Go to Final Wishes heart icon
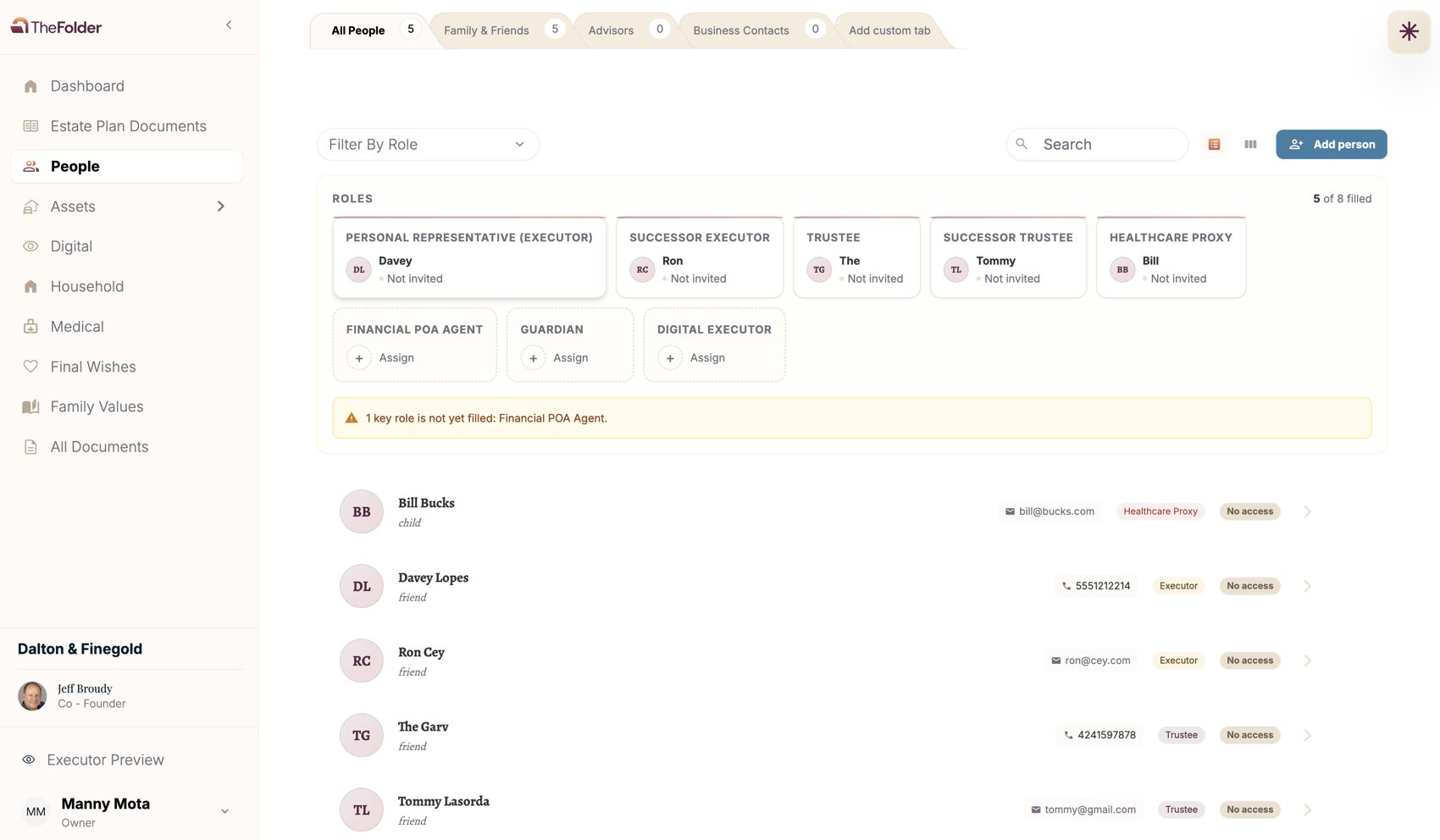Image resolution: width=1440 pixels, height=840 pixels. click(30, 367)
